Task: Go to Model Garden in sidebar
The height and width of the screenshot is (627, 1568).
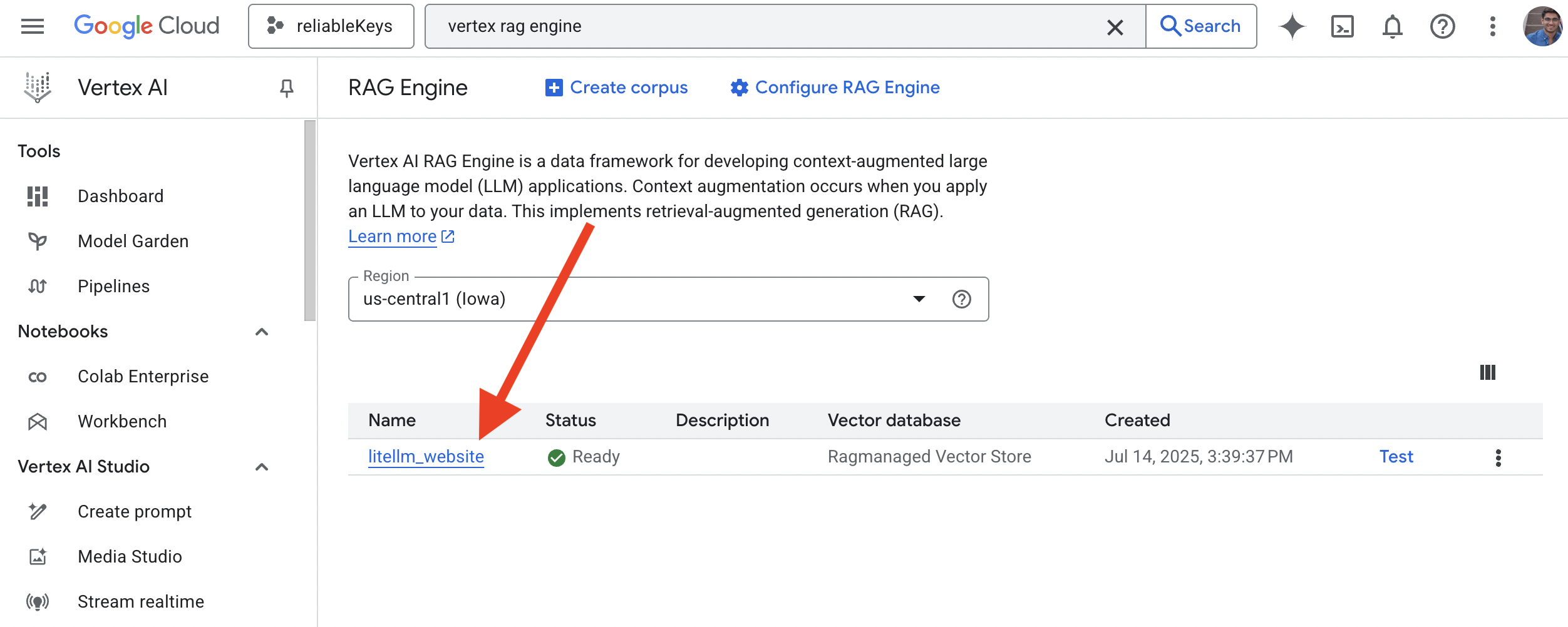Action: click(x=133, y=242)
